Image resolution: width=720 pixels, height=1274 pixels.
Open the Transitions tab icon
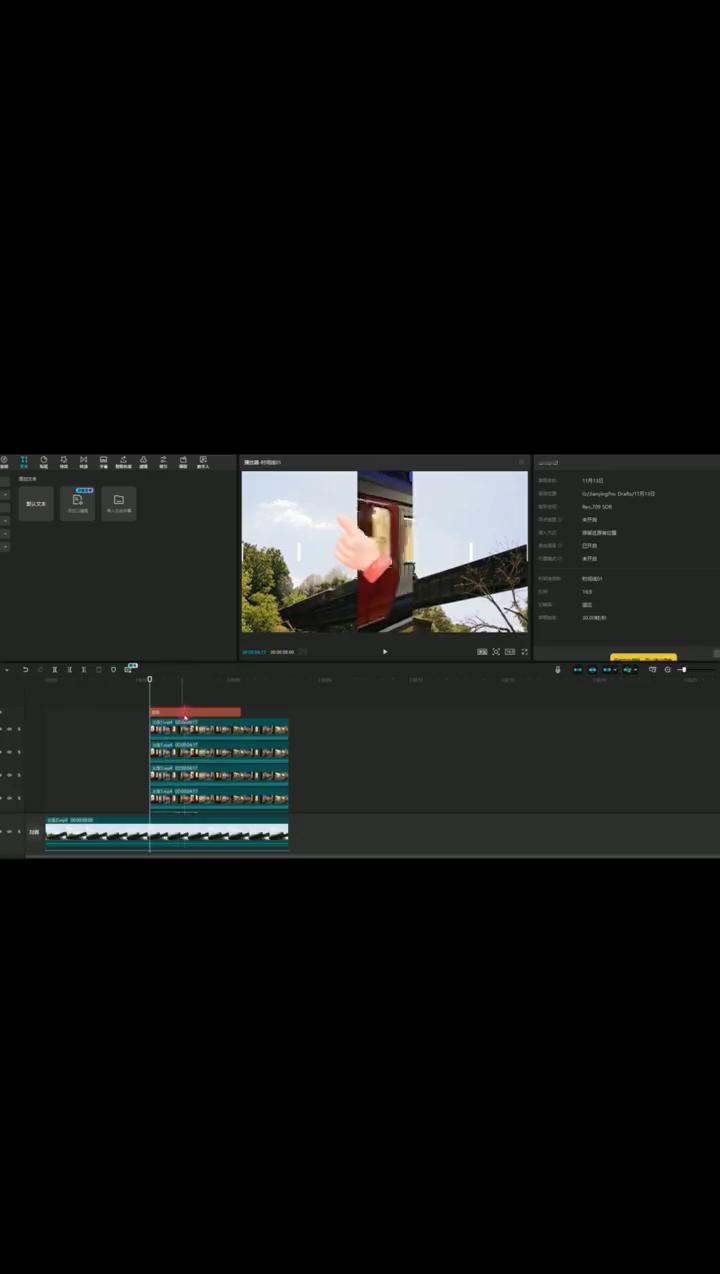pyautogui.click(x=84, y=462)
